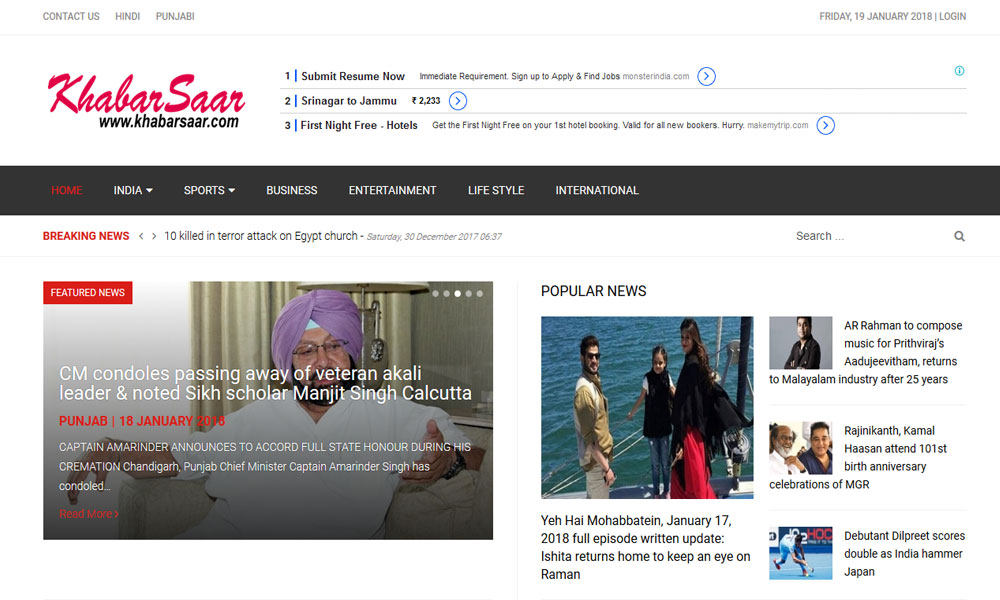Select the last featured slider dot
This screenshot has height=600, width=1000.
click(479, 294)
